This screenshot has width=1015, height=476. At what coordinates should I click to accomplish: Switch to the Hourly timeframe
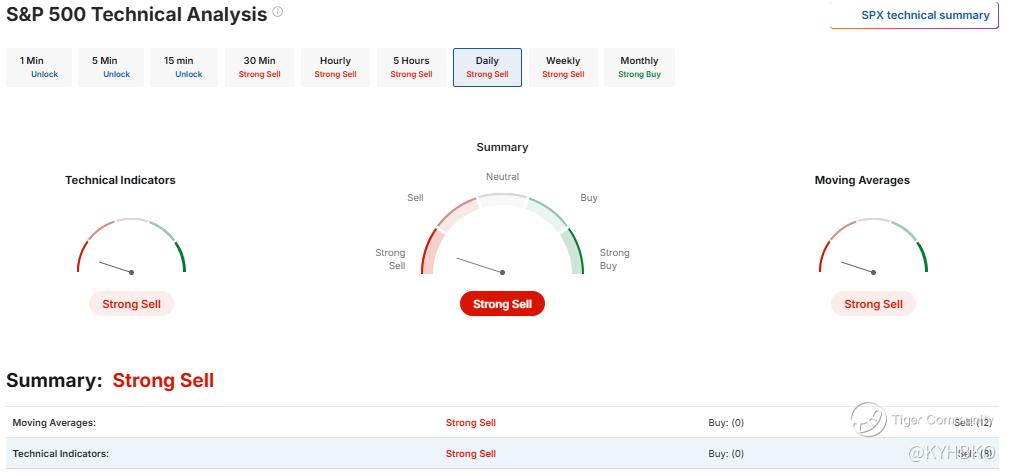[x=335, y=67]
